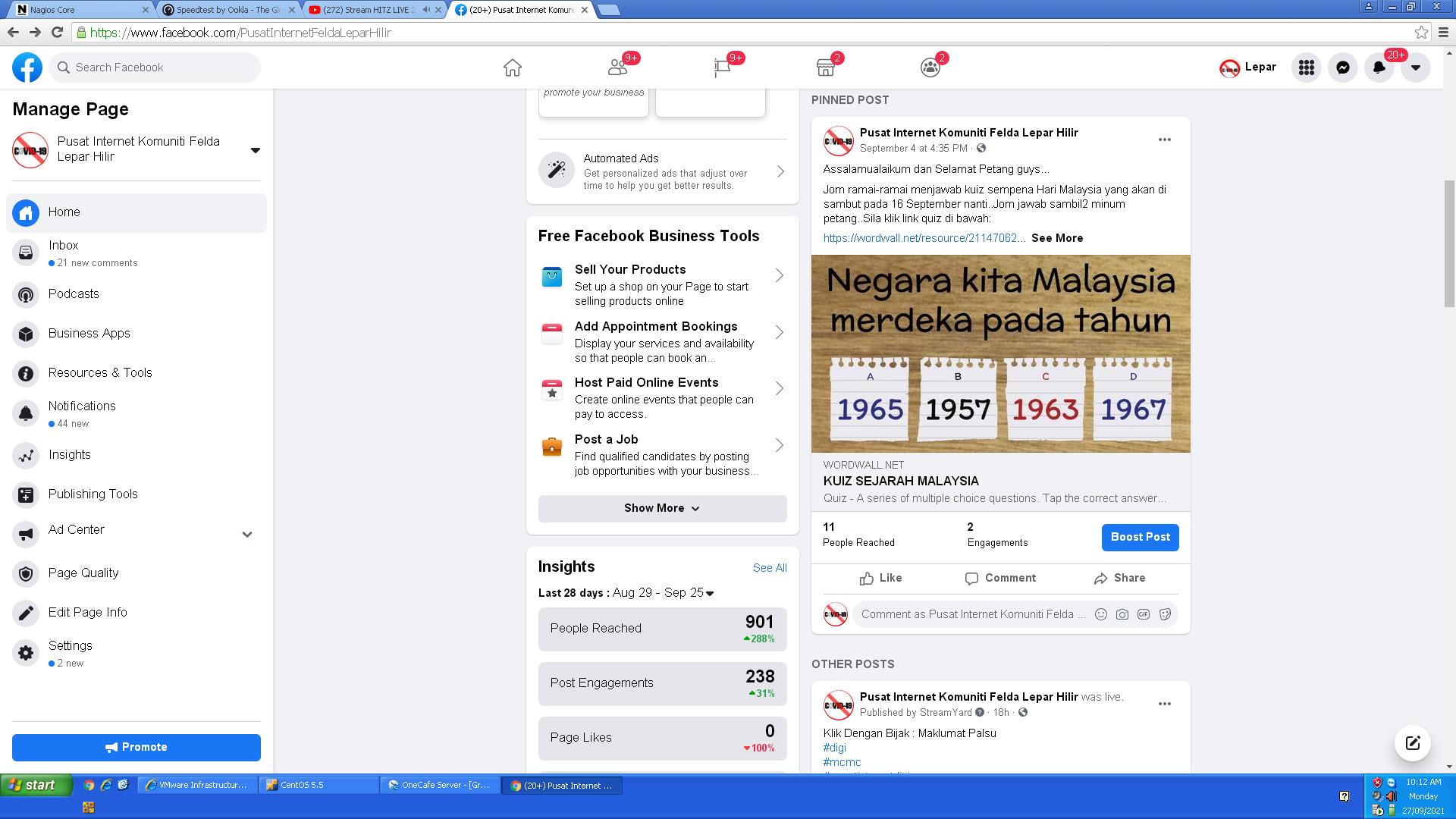This screenshot has height=819, width=1456.
Task: Click the Post a Job briefcase icon
Action: pos(552,447)
